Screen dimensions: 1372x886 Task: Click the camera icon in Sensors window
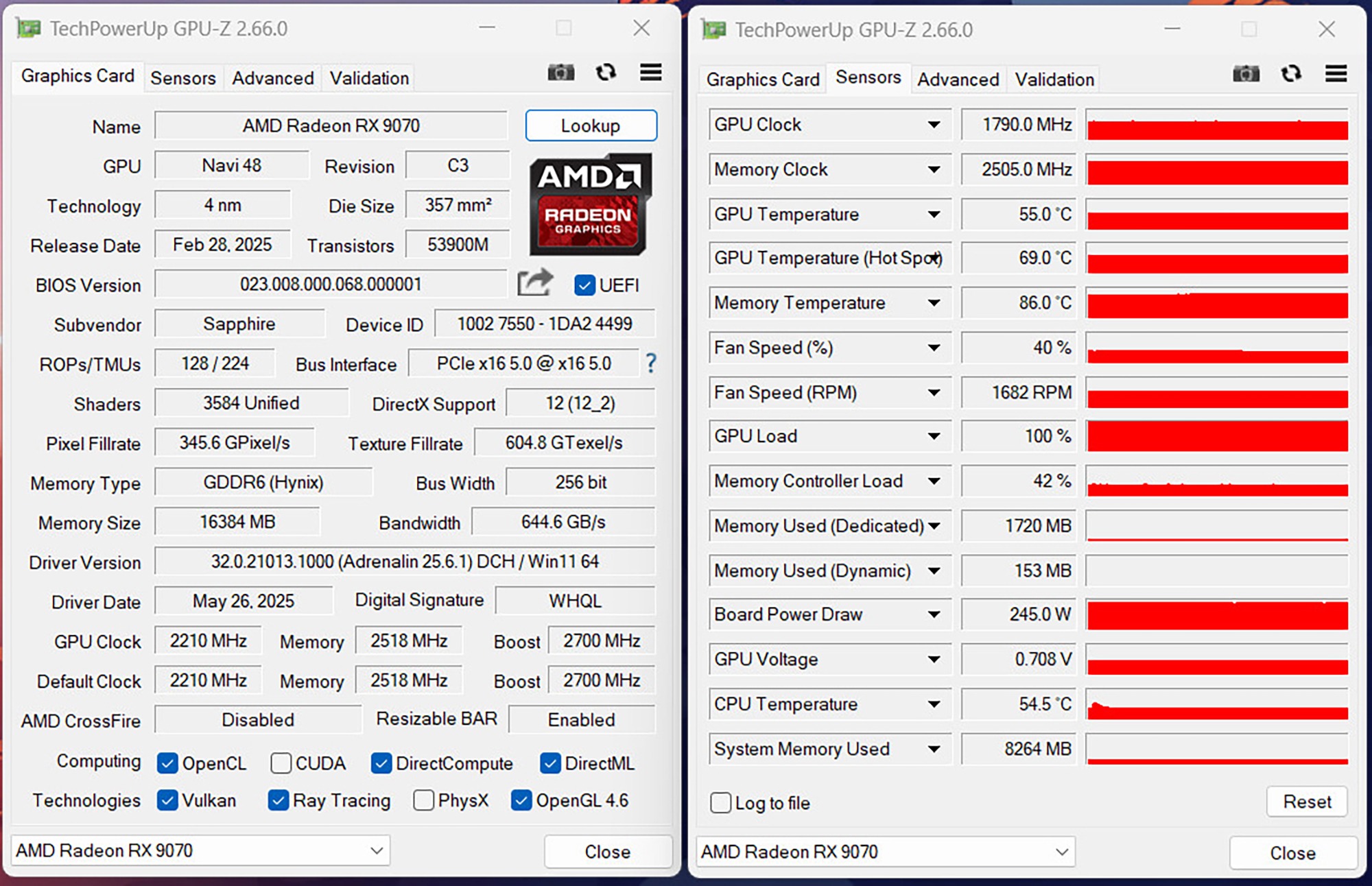[1246, 74]
